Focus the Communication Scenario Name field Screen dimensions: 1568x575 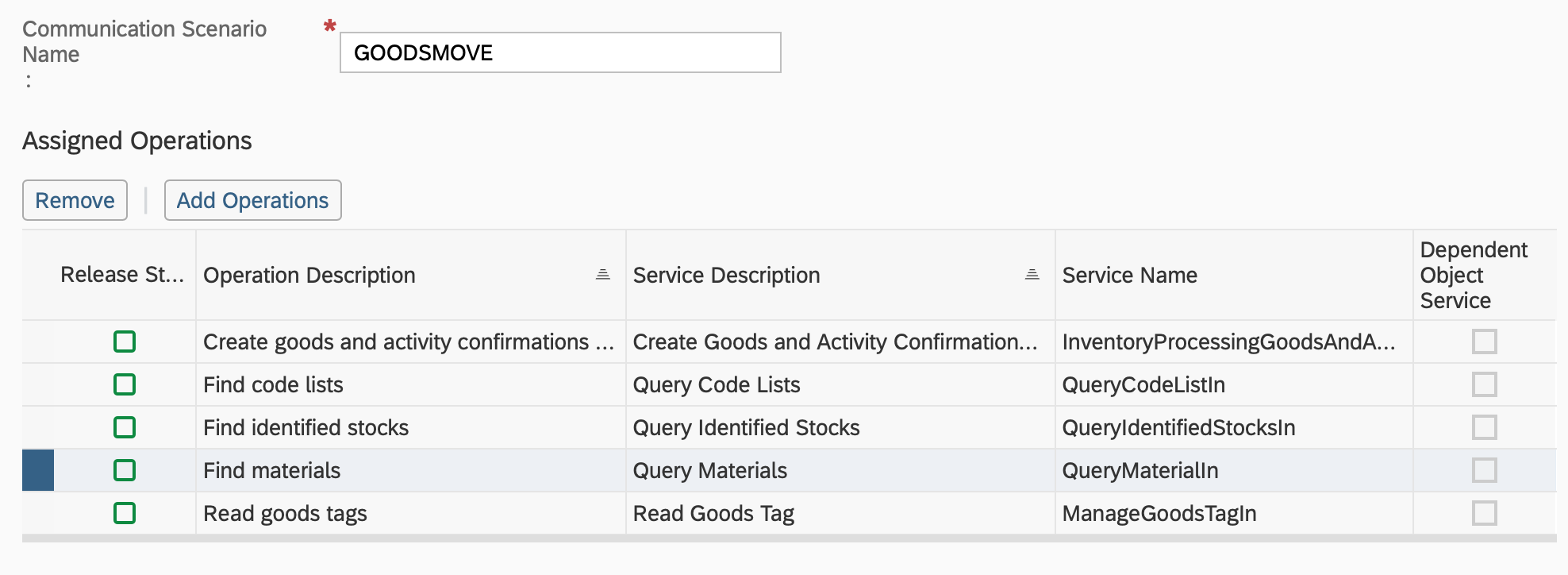pos(560,52)
